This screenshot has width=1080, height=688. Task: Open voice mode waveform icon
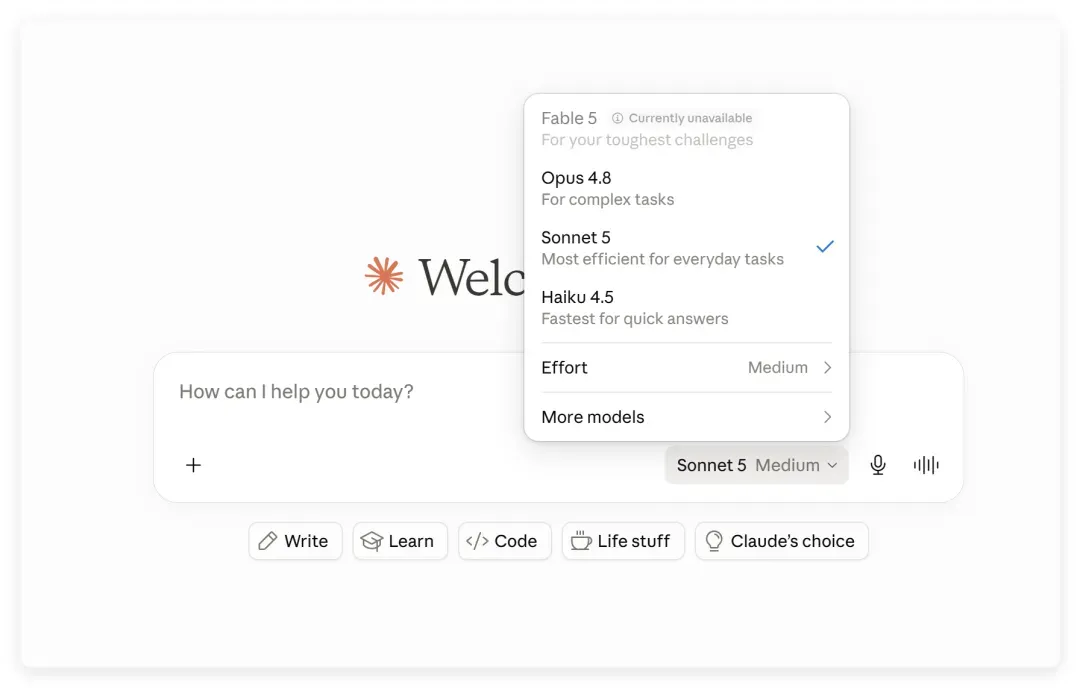coord(926,465)
